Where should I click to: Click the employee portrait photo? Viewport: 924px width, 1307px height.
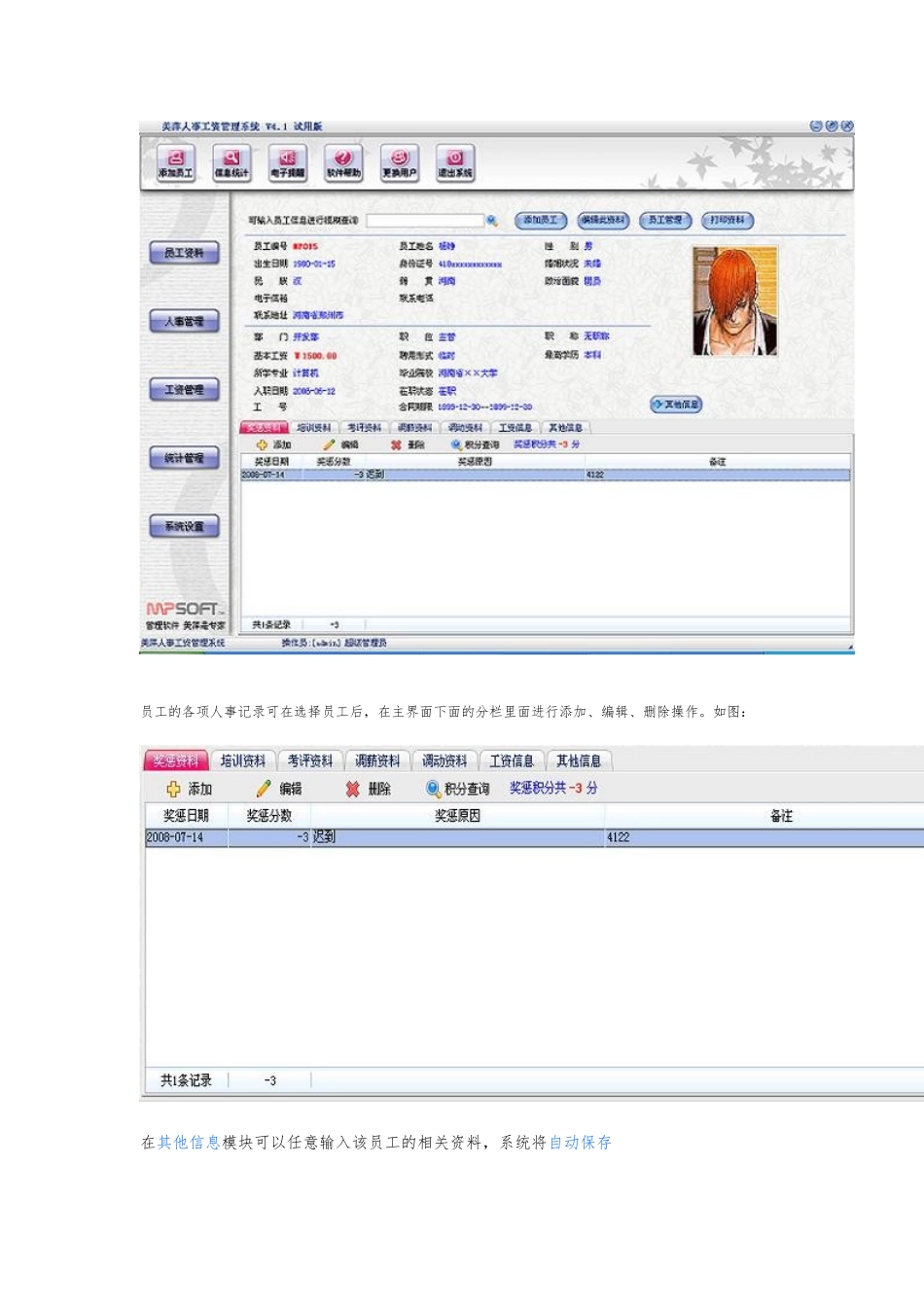click(734, 300)
